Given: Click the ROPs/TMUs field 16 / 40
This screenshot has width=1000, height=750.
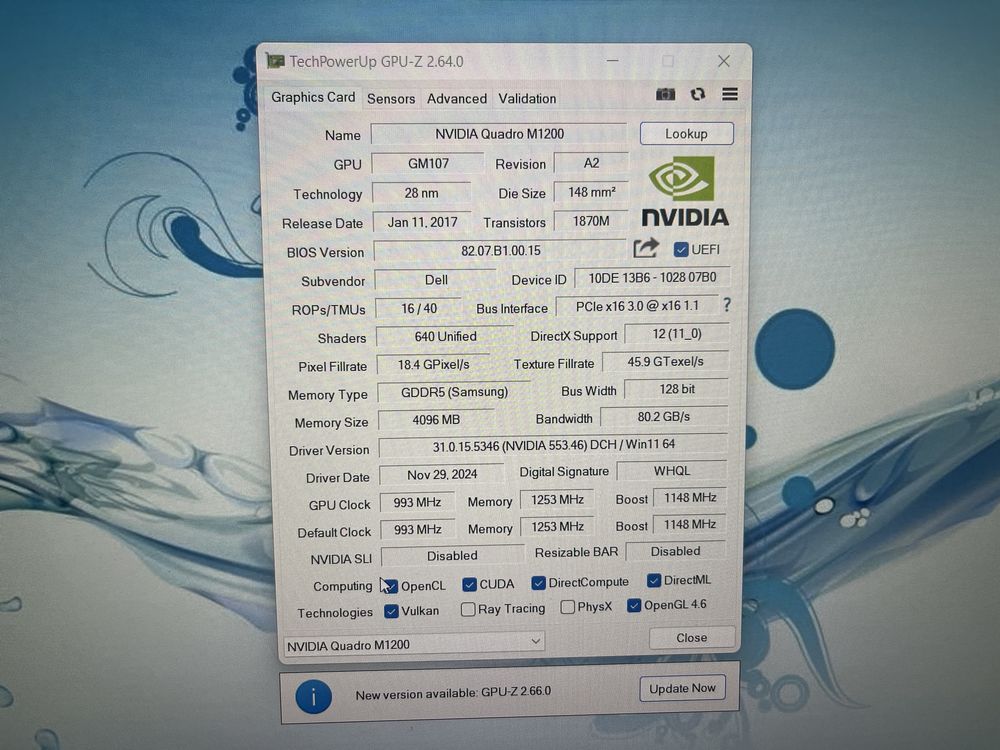Looking at the screenshot, I should tap(419, 309).
